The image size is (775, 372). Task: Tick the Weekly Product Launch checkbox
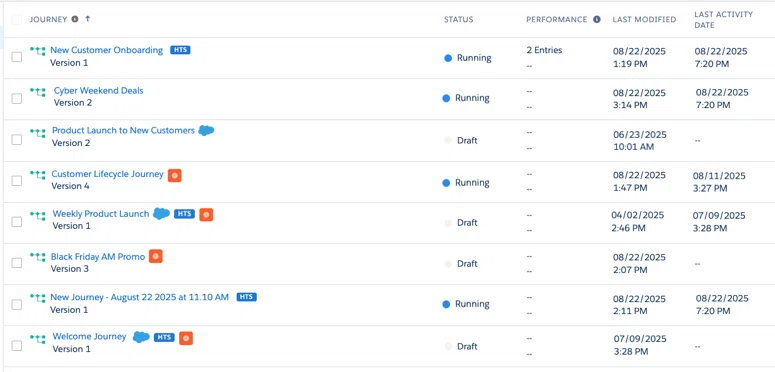(x=17, y=222)
